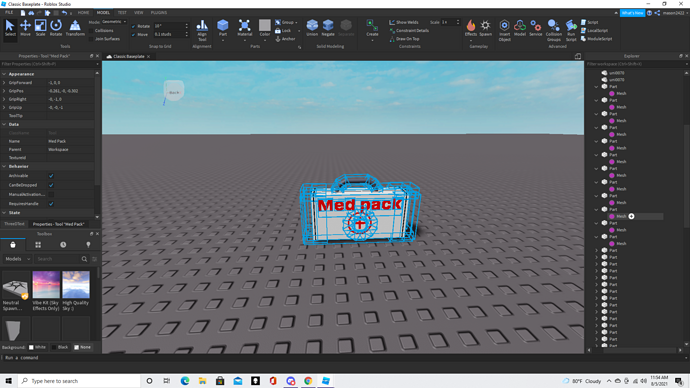Uncheck the Archivable property
This screenshot has height=388, width=690.
[51, 176]
